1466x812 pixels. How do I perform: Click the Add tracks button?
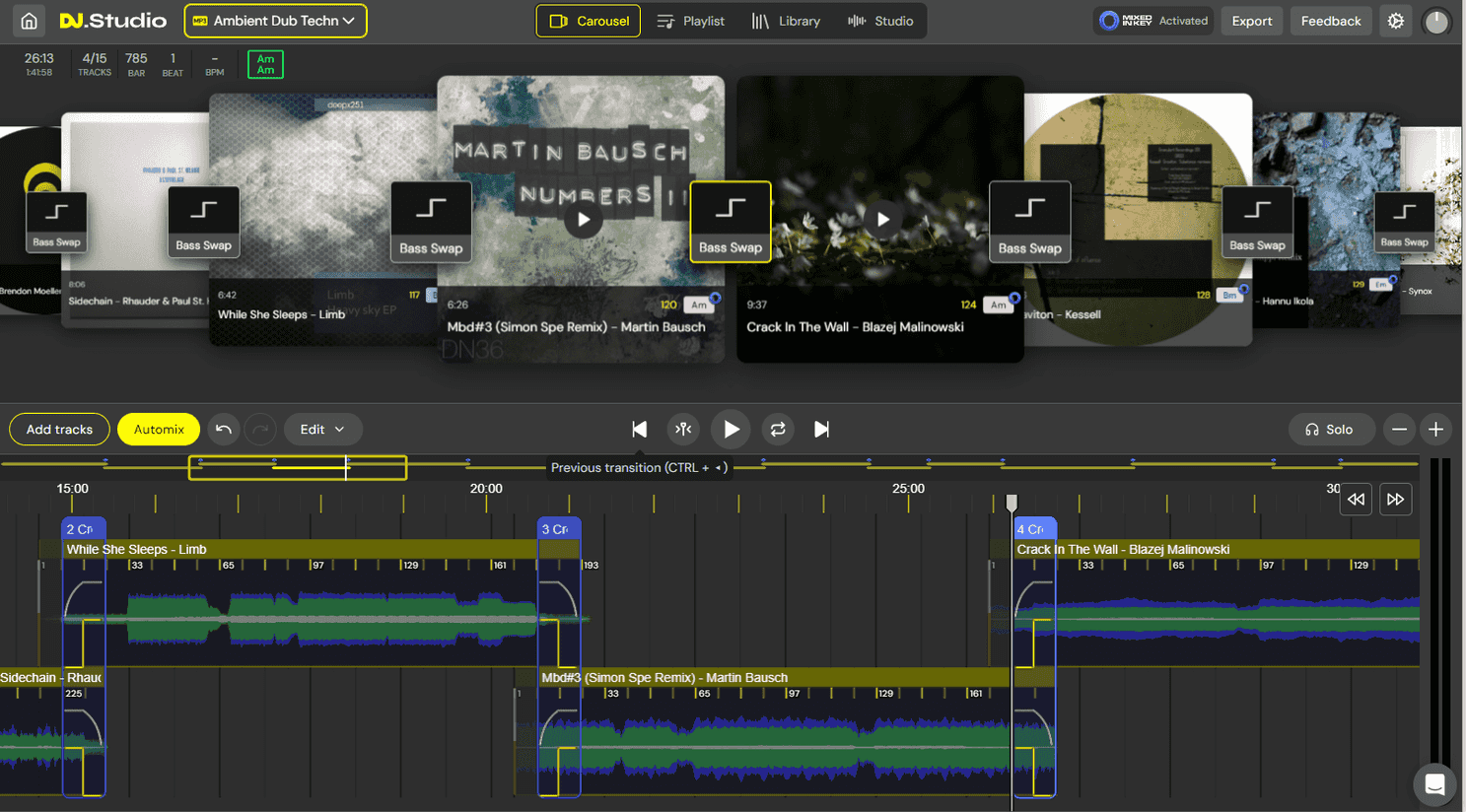click(59, 429)
